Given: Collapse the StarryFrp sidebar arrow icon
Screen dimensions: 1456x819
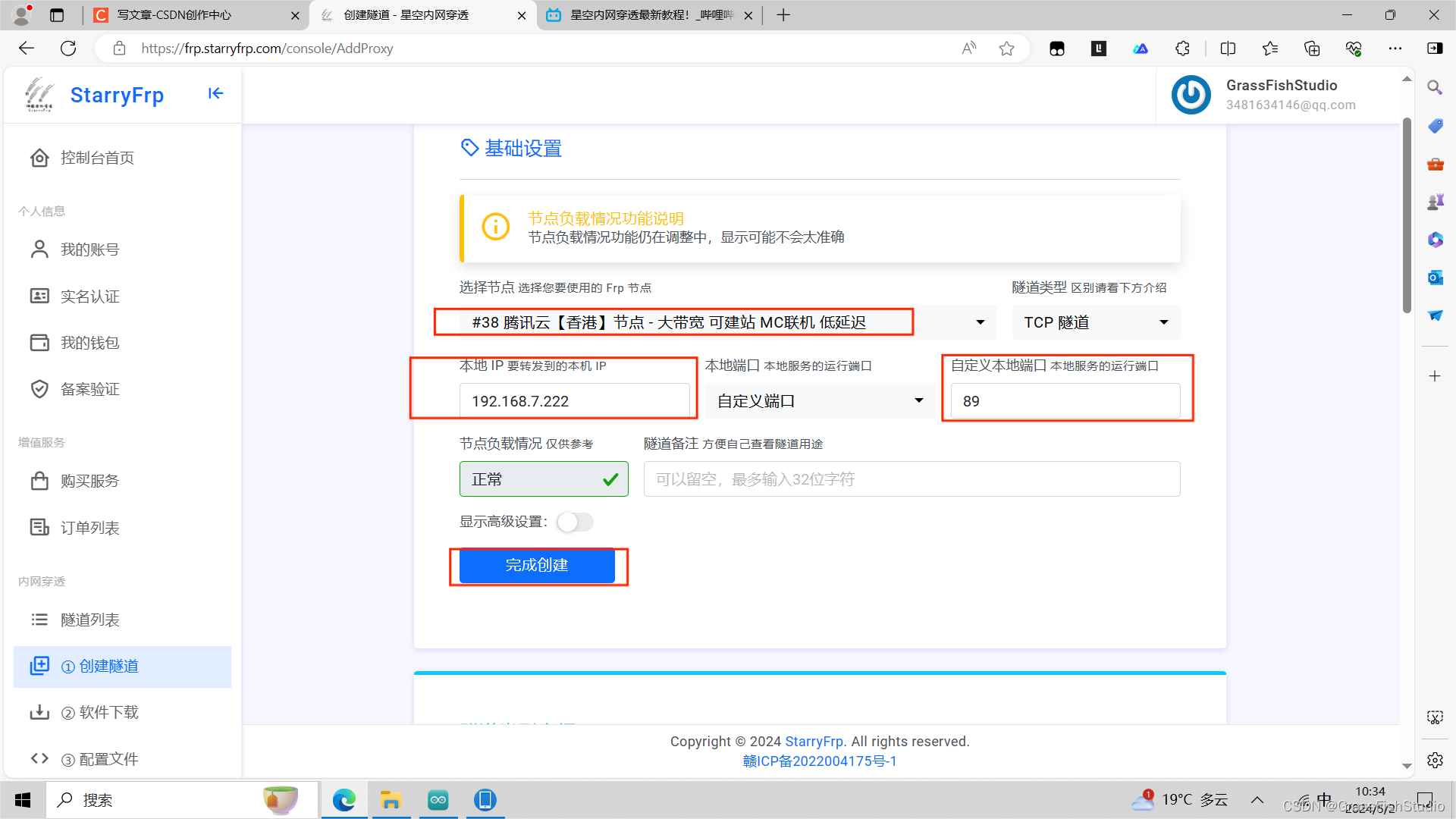Looking at the screenshot, I should tap(215, 93).
